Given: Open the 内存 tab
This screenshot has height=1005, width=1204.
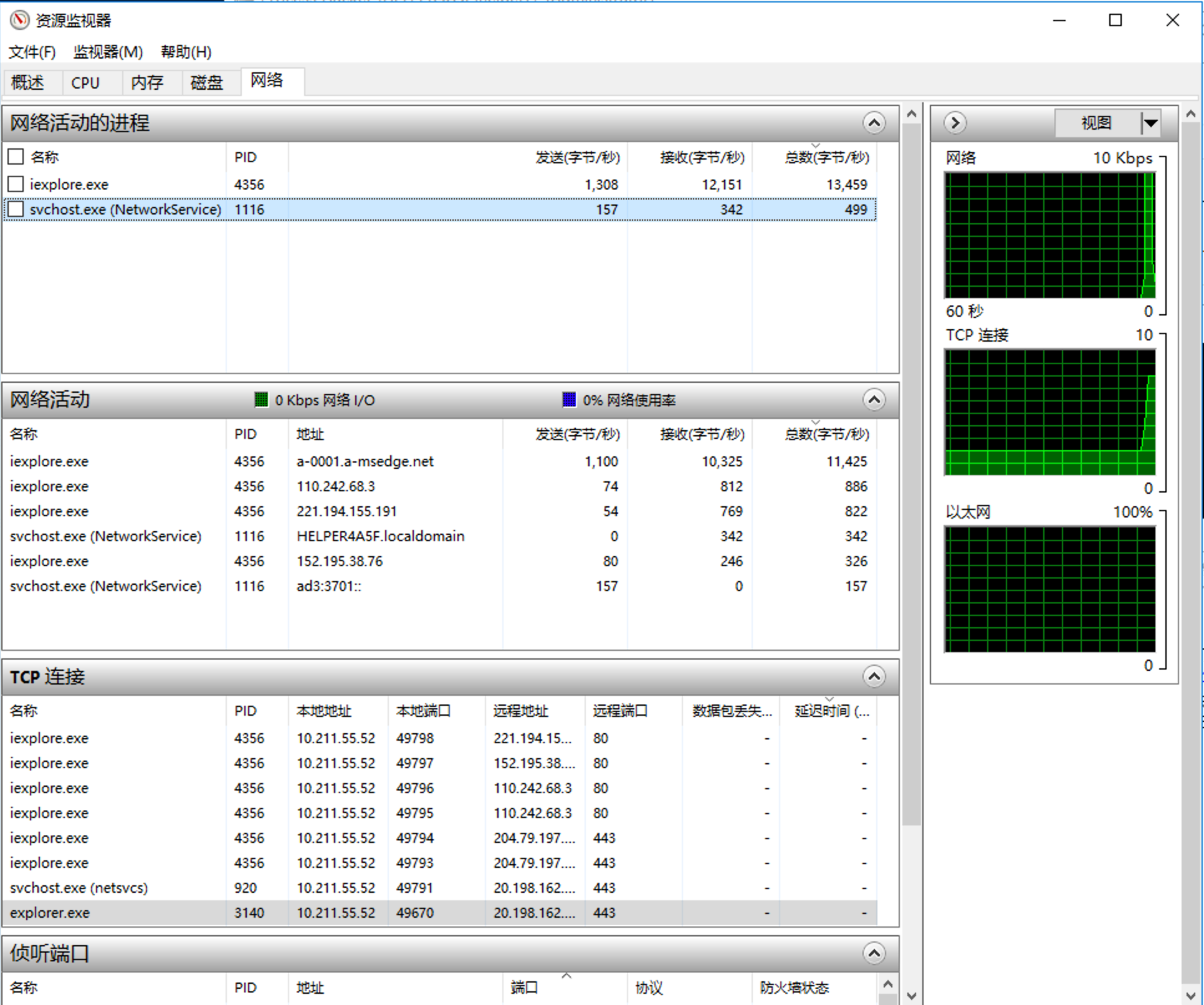Looking at the screenshot, I should pyautogui.click(x=147, y=82).
